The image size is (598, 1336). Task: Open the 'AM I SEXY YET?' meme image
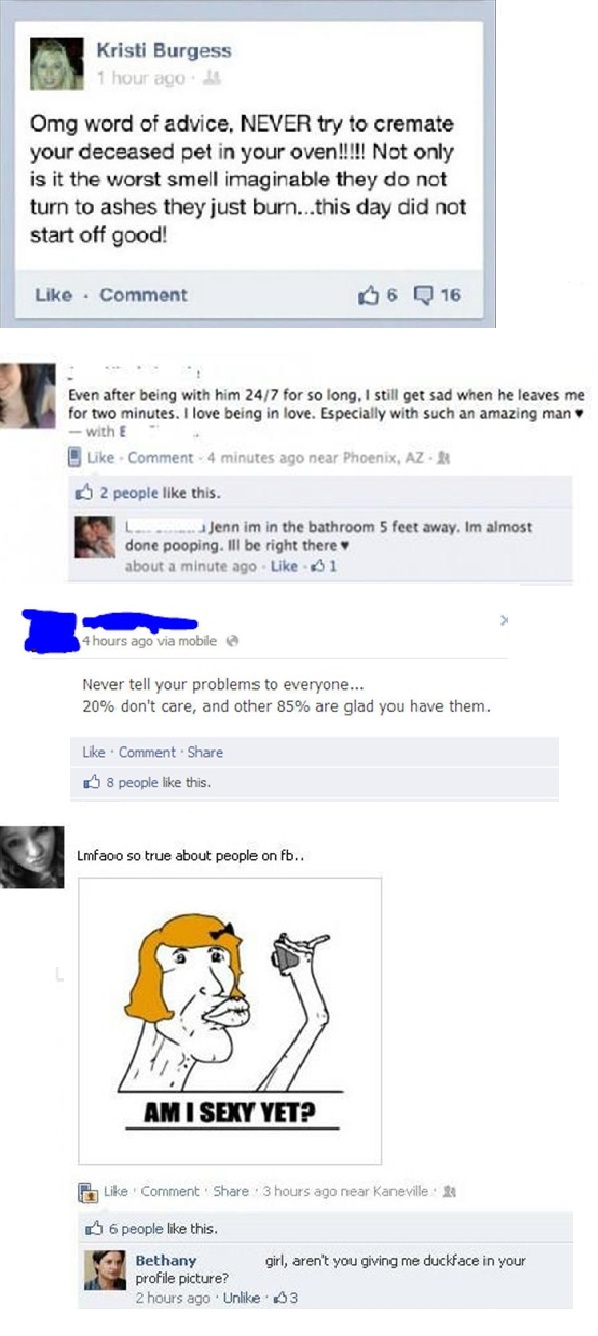tap(230, 1020)
